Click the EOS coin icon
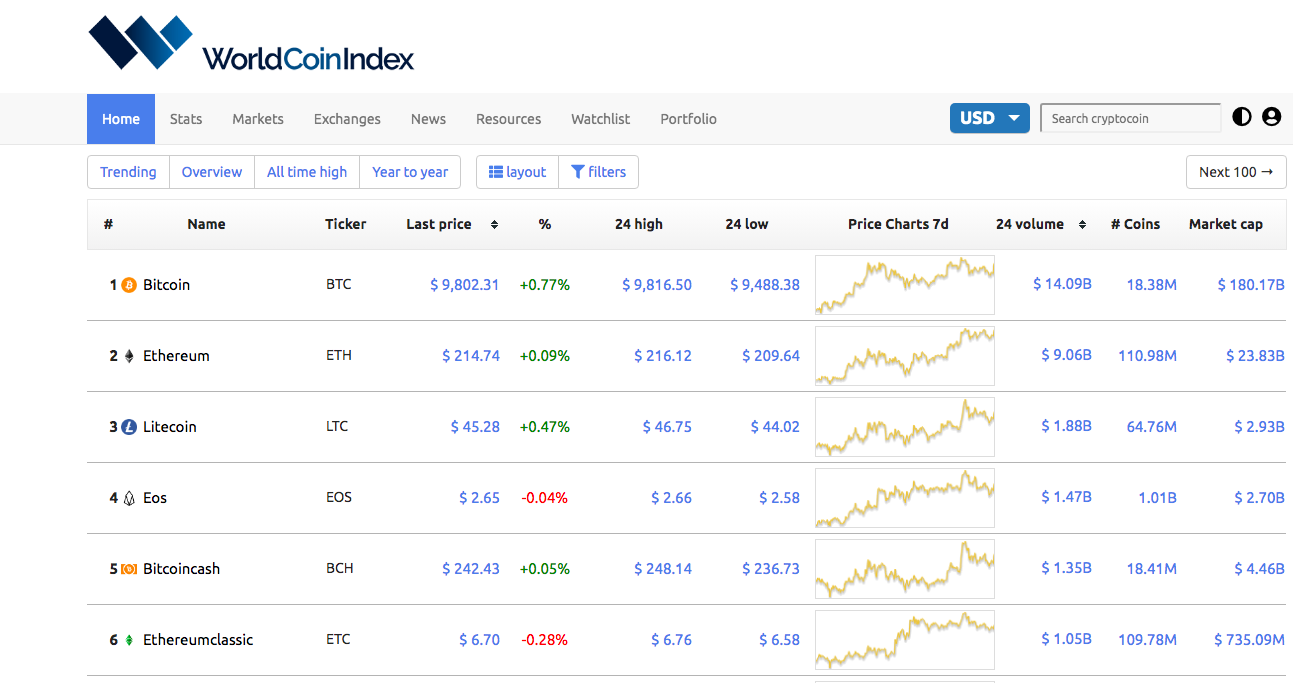Viewport: 1293px width, 683px height. point(130,497)
